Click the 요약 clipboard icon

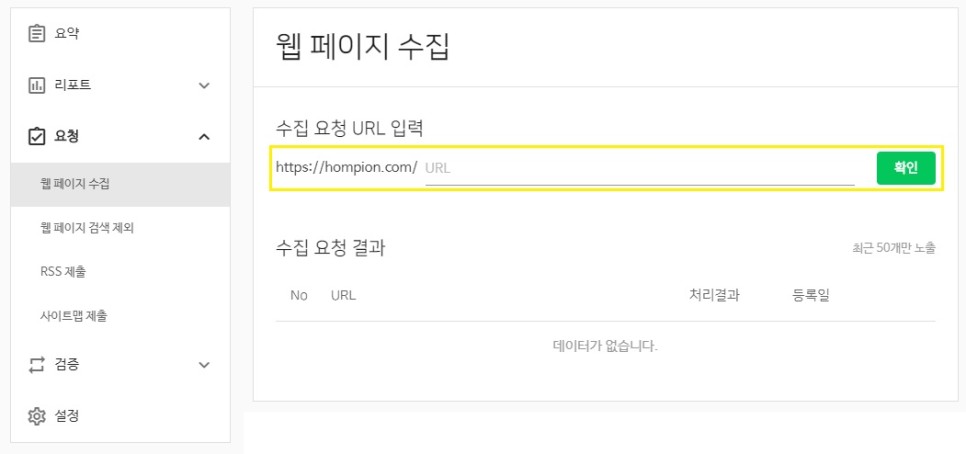[37, 34]
